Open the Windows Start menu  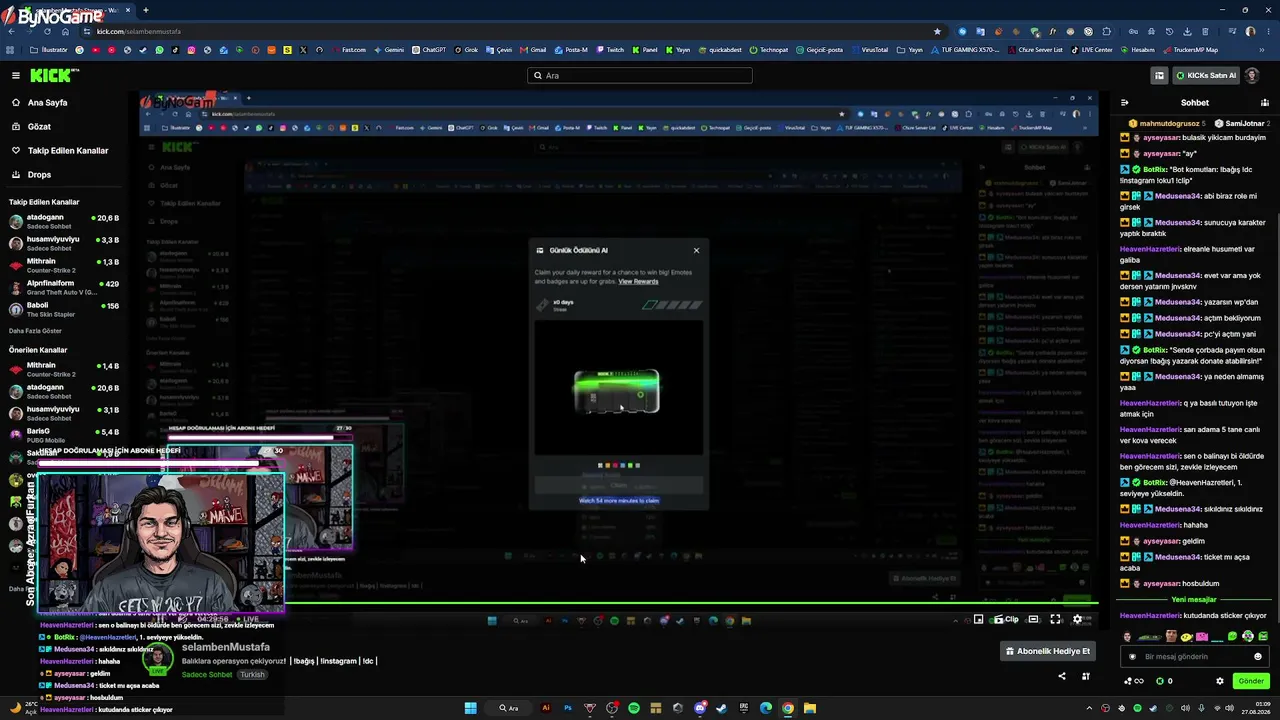point(470,708)
